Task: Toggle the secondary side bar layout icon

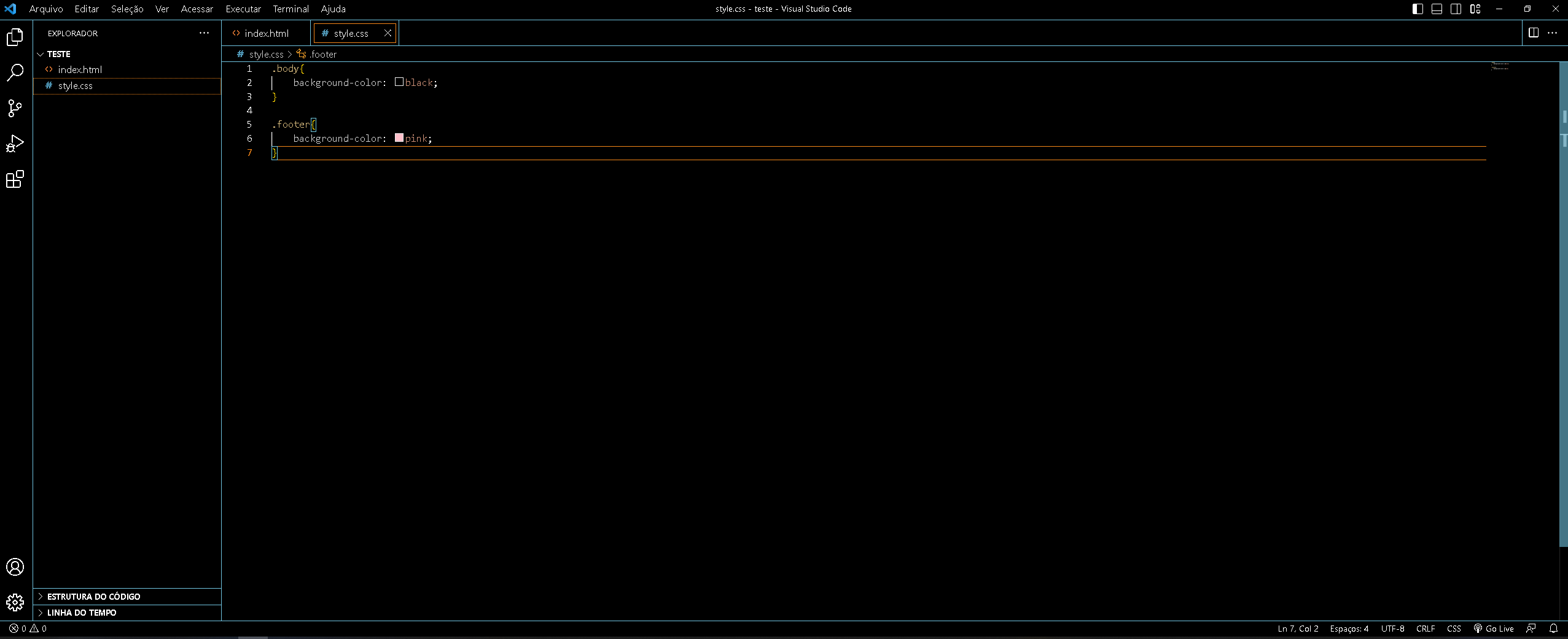Action: pyautogui.click(x=1456, y=9)
